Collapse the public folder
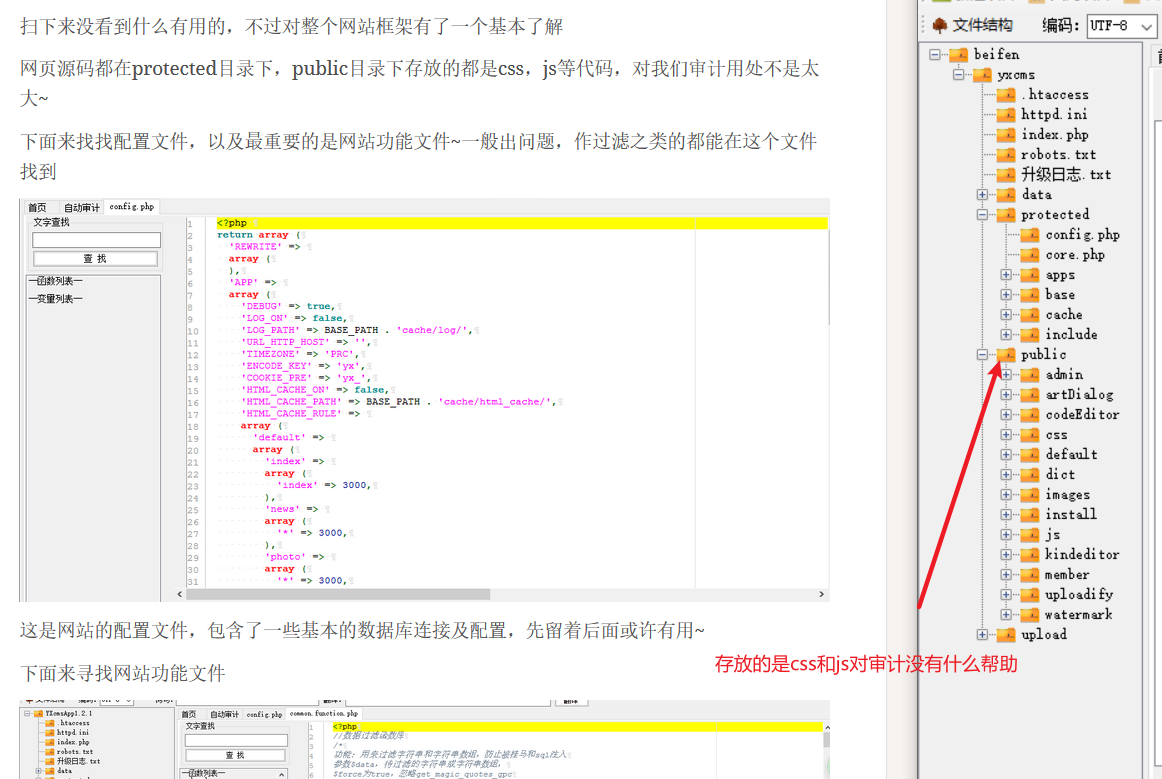The image size is (1162, 779). point(982,355)
